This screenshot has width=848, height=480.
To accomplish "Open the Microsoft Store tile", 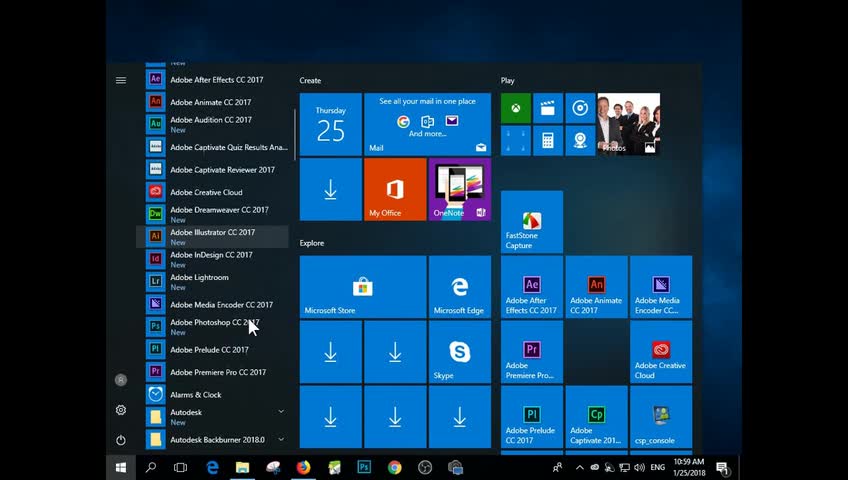I will [363, 287].
